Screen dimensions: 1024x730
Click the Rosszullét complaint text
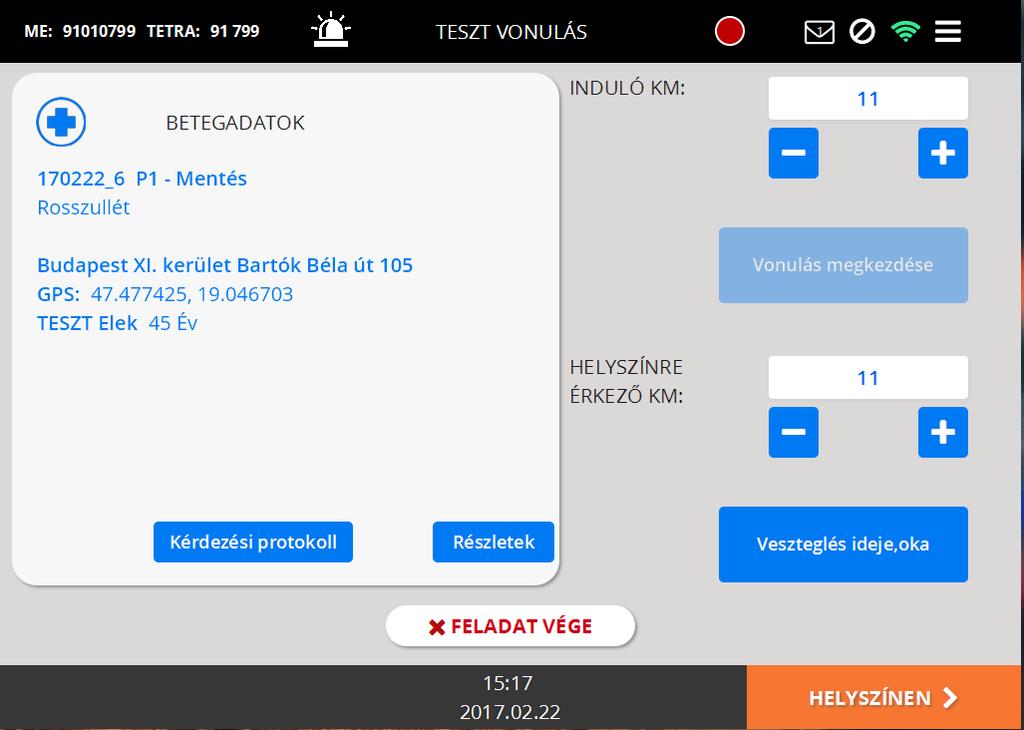tap(84, 208)
